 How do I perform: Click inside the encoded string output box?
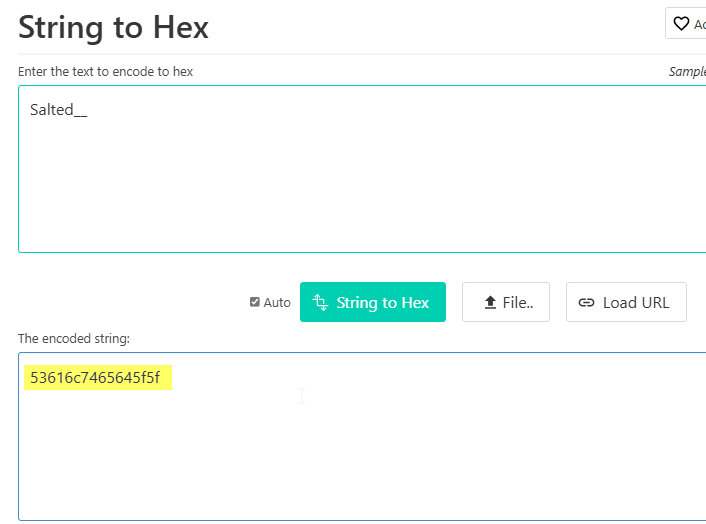point(362,437)
